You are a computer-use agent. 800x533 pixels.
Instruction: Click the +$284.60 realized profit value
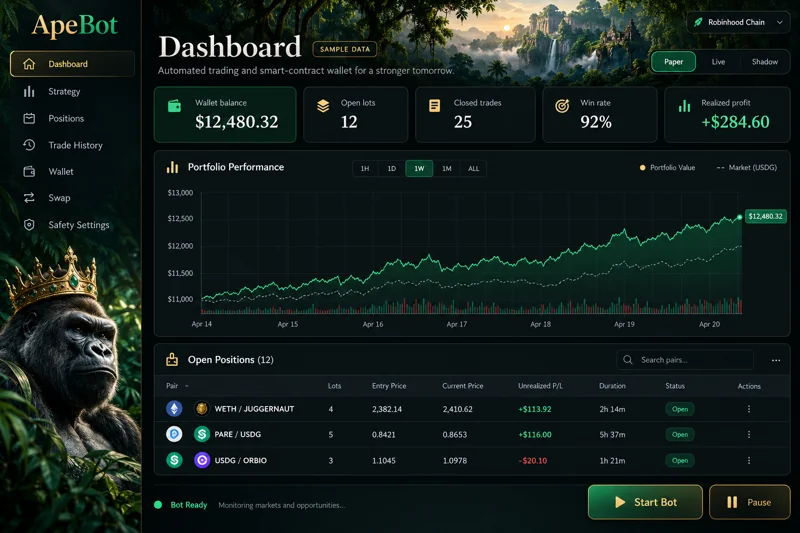735,122
